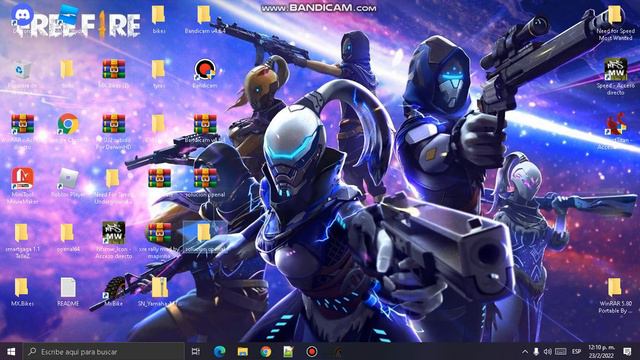Select the red figure shortcut under Speed icon
Image resolution: width=640 pixels, height=360 pixels.
616,124
